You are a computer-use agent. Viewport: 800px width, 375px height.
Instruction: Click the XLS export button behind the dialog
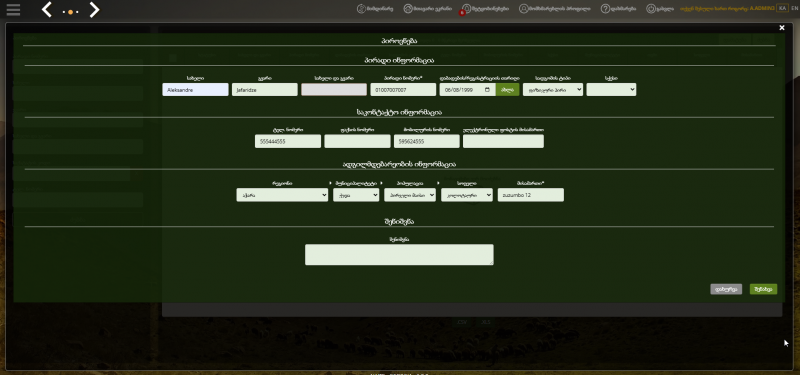click(486, 322)
